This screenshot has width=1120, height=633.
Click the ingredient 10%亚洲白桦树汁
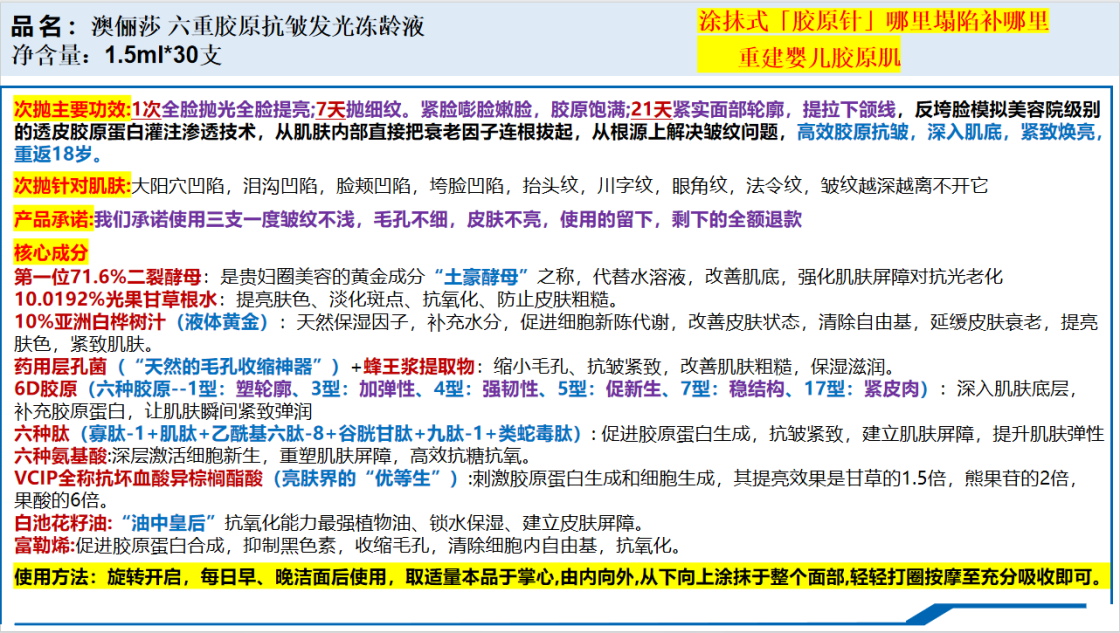(90, 322)
